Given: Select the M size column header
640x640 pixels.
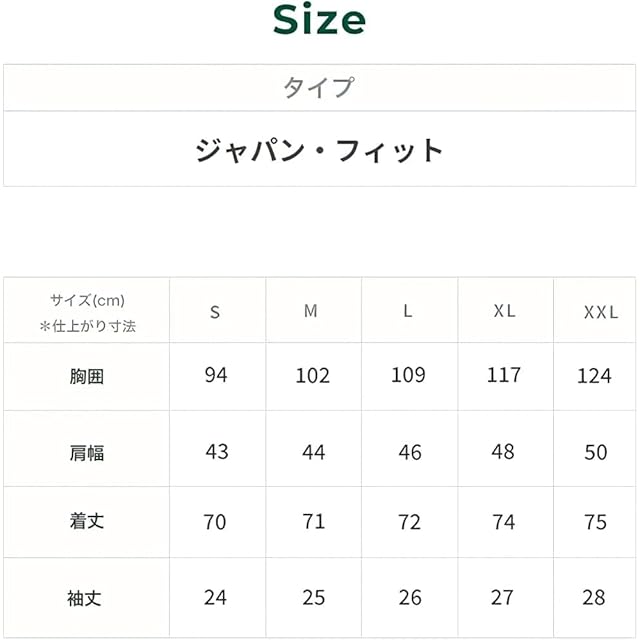Looking at the screenshot, I should click(311, 311).
